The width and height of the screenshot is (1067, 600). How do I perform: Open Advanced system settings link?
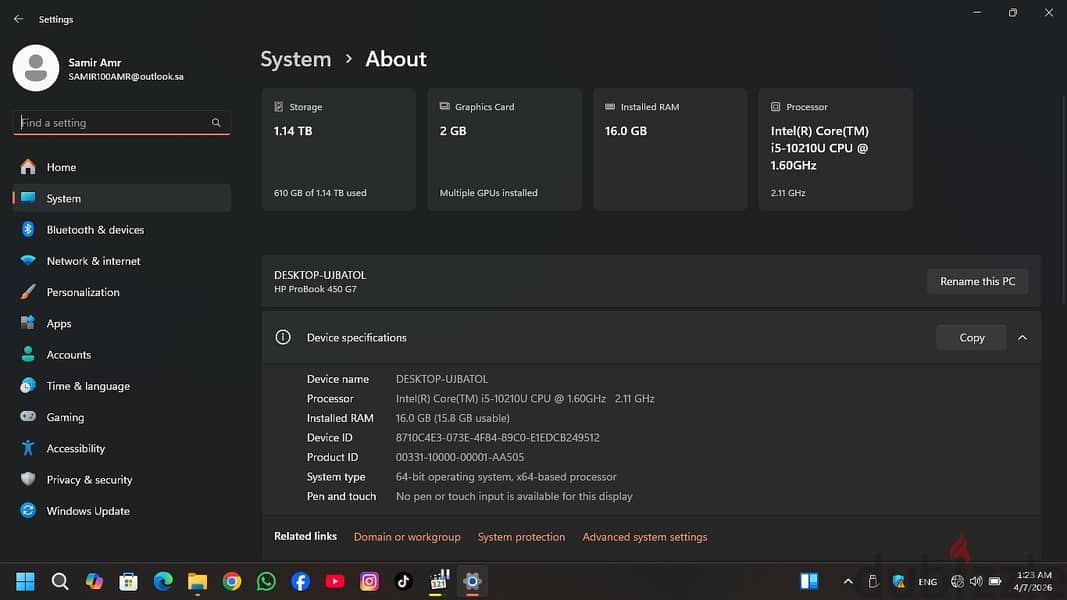coord(644,537)
